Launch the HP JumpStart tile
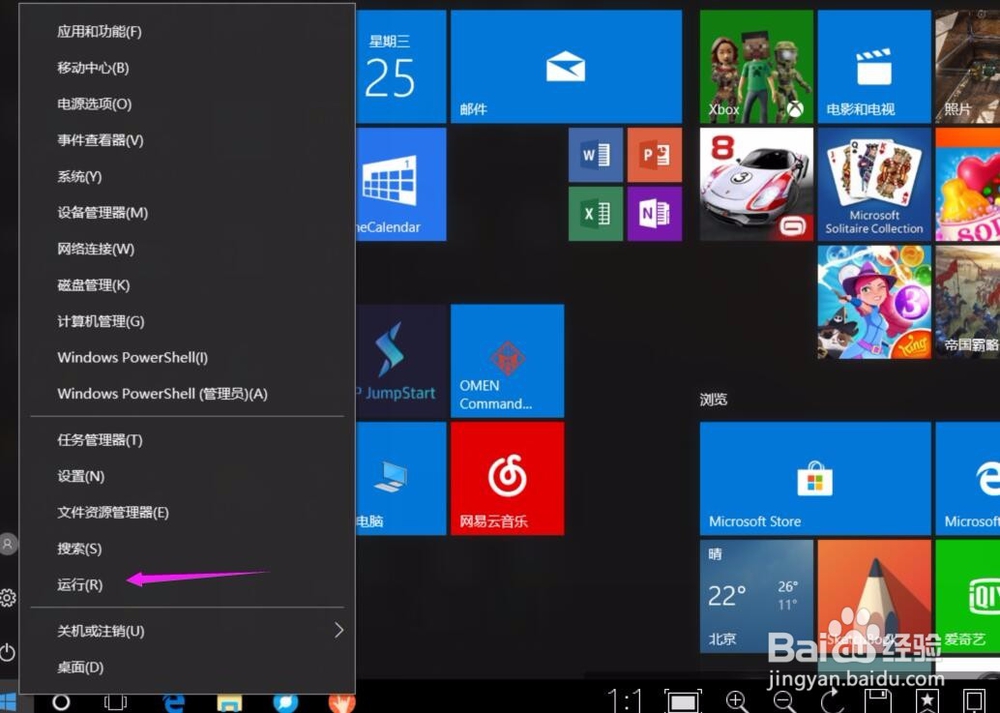Viewport: 1000px width, 713px height. (x=401, y=361)
